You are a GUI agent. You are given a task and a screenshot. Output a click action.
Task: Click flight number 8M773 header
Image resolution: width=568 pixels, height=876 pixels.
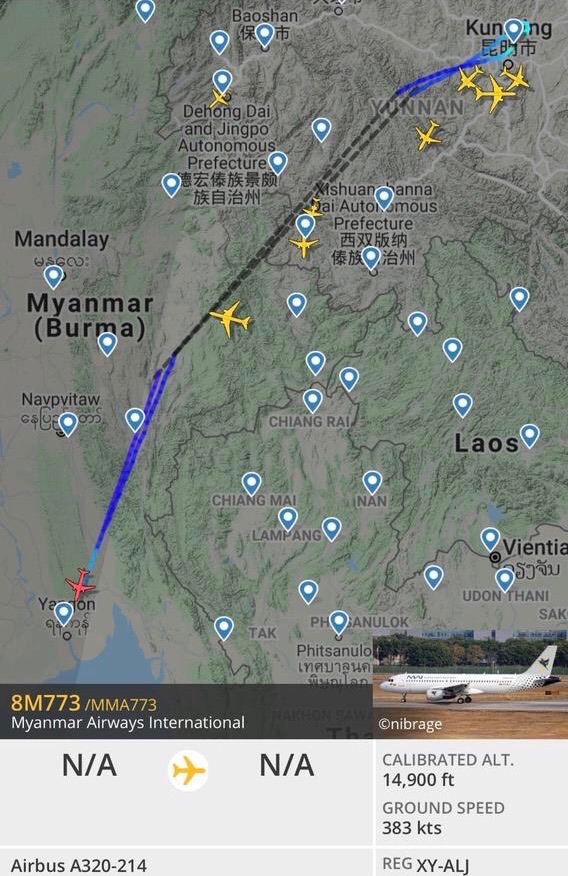tap(46, 703)
